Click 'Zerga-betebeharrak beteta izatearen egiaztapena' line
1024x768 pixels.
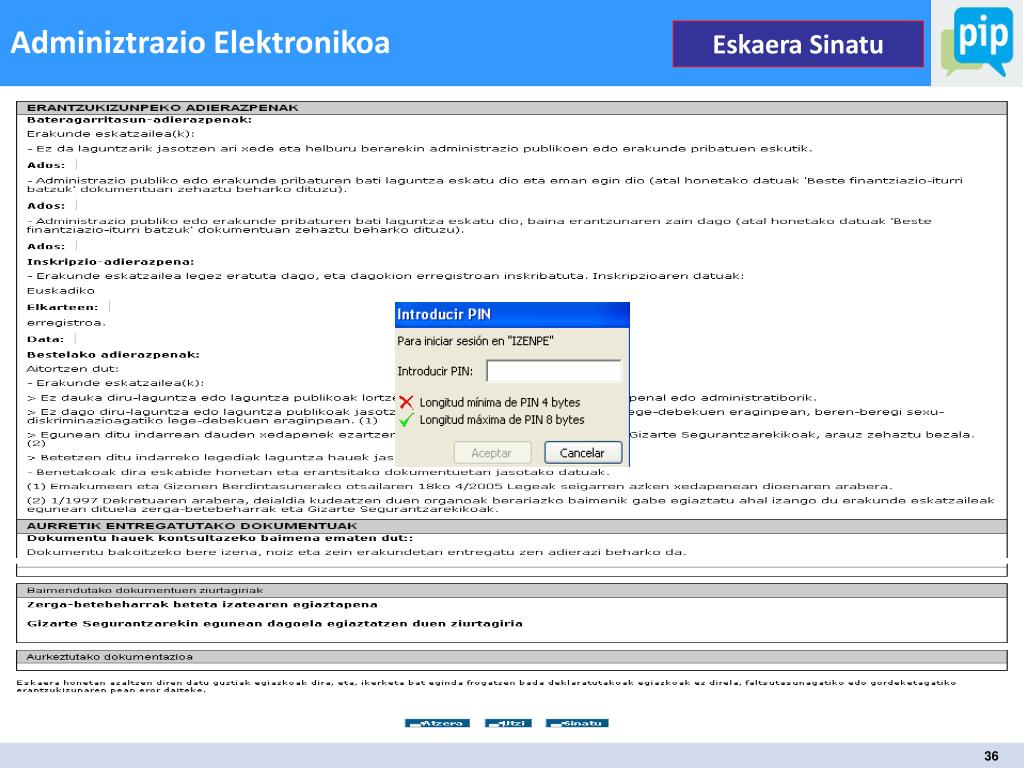coord(202,605)
